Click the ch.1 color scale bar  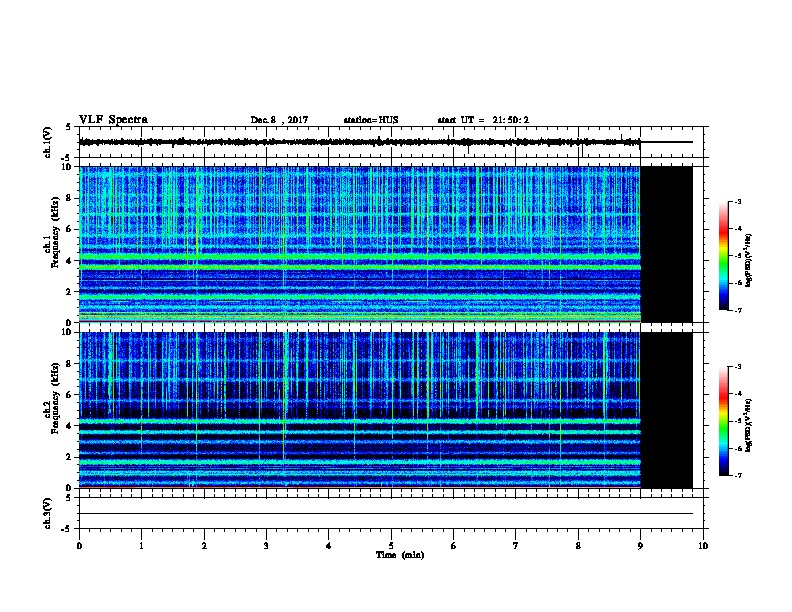pyautogui.click(x=723, y=256)
